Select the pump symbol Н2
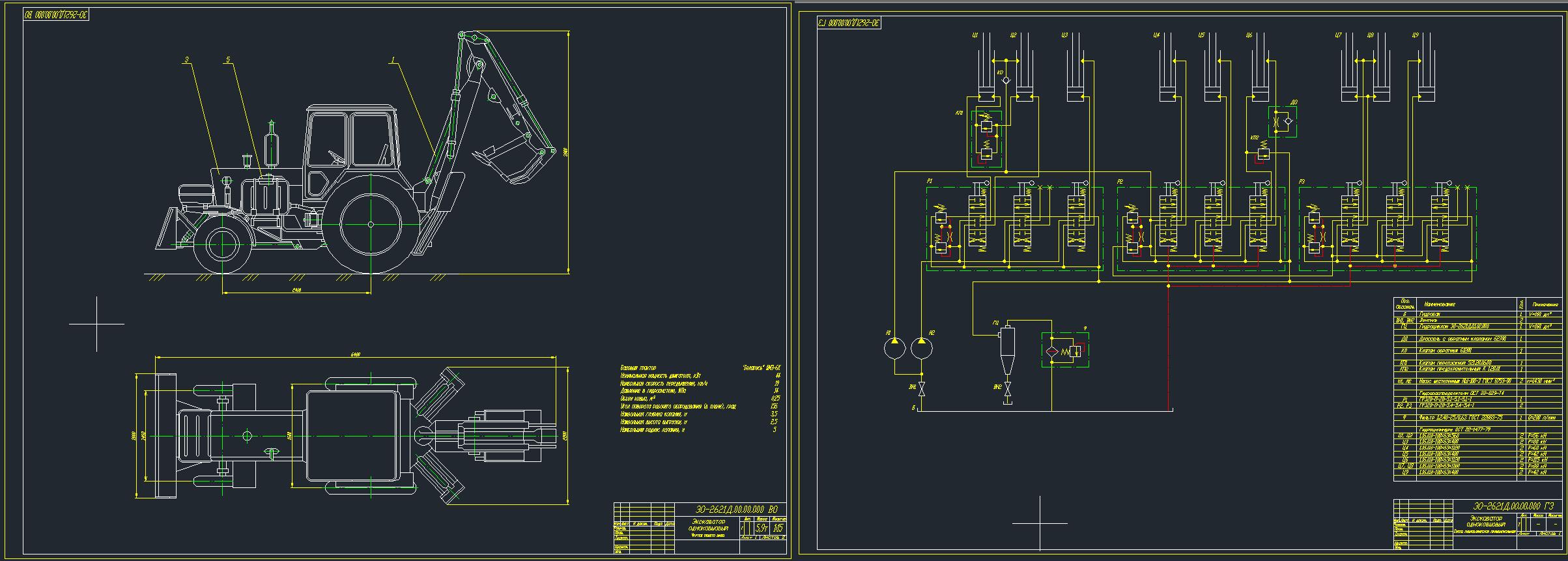 pyautogui.click(x=920, y=348)
